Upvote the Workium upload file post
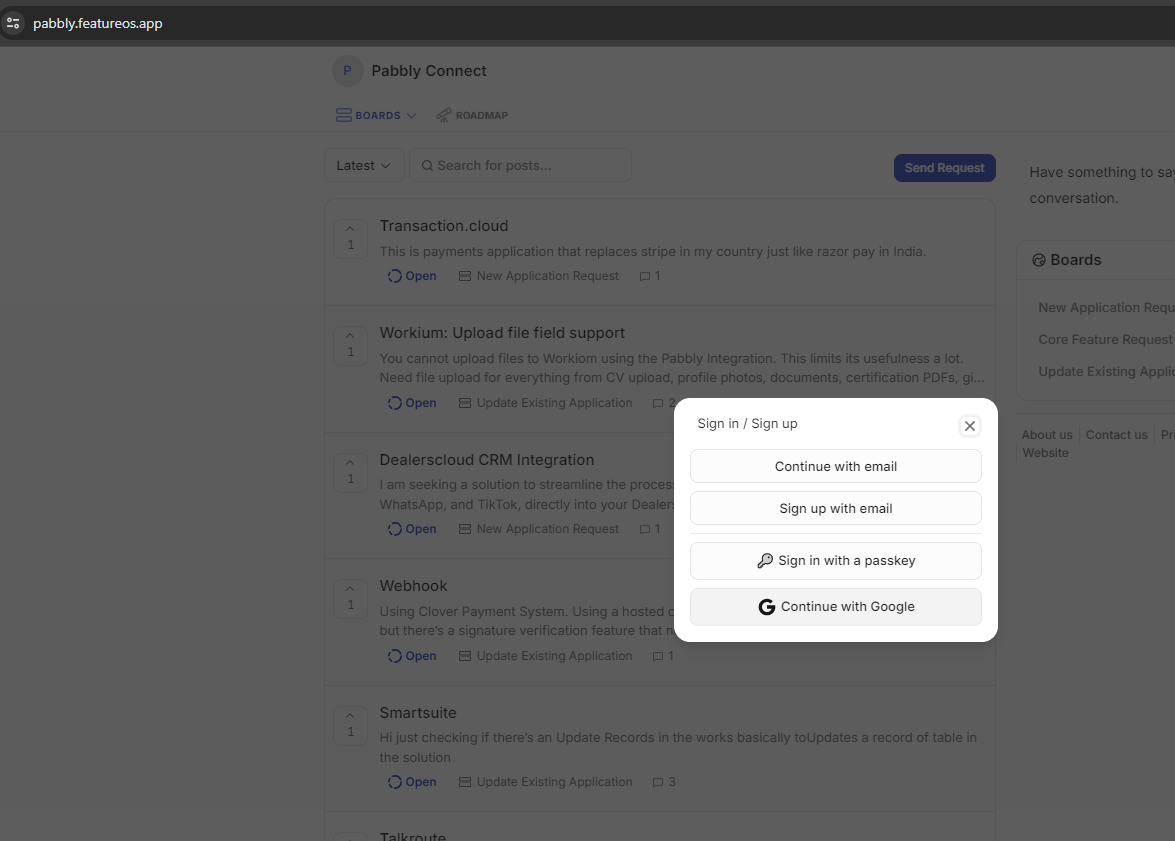The image size is (1175, 841). click(x=351, y=346)
